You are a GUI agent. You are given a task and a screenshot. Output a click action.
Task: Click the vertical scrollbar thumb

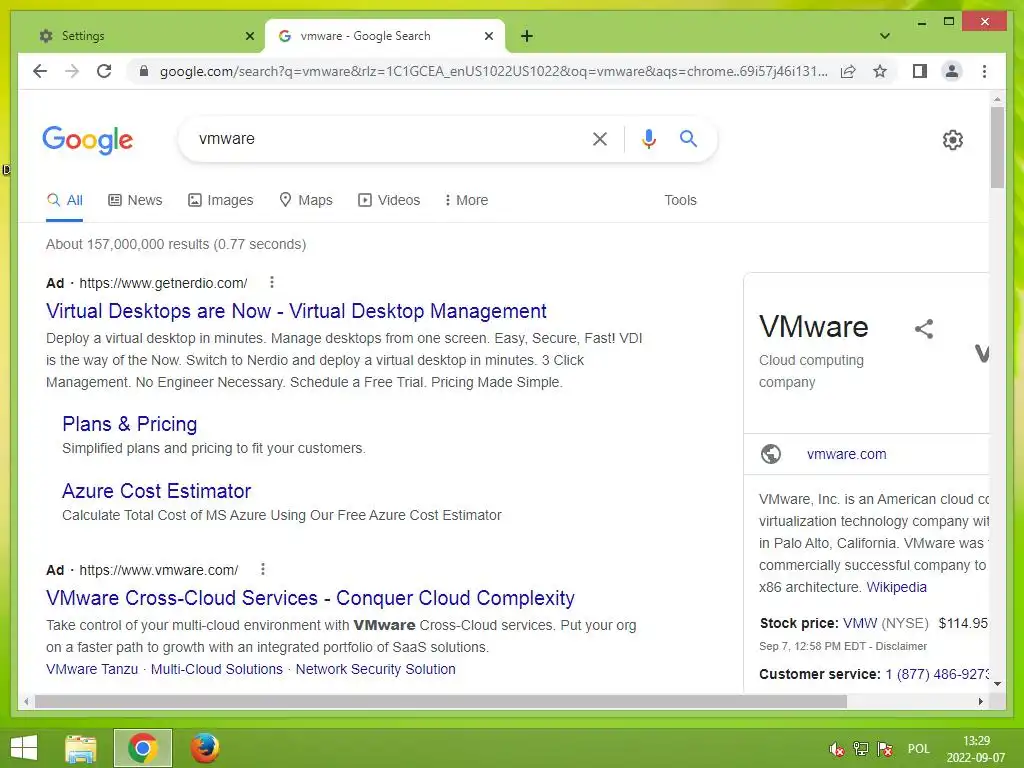pyautogui.click(x=997, y=147)
